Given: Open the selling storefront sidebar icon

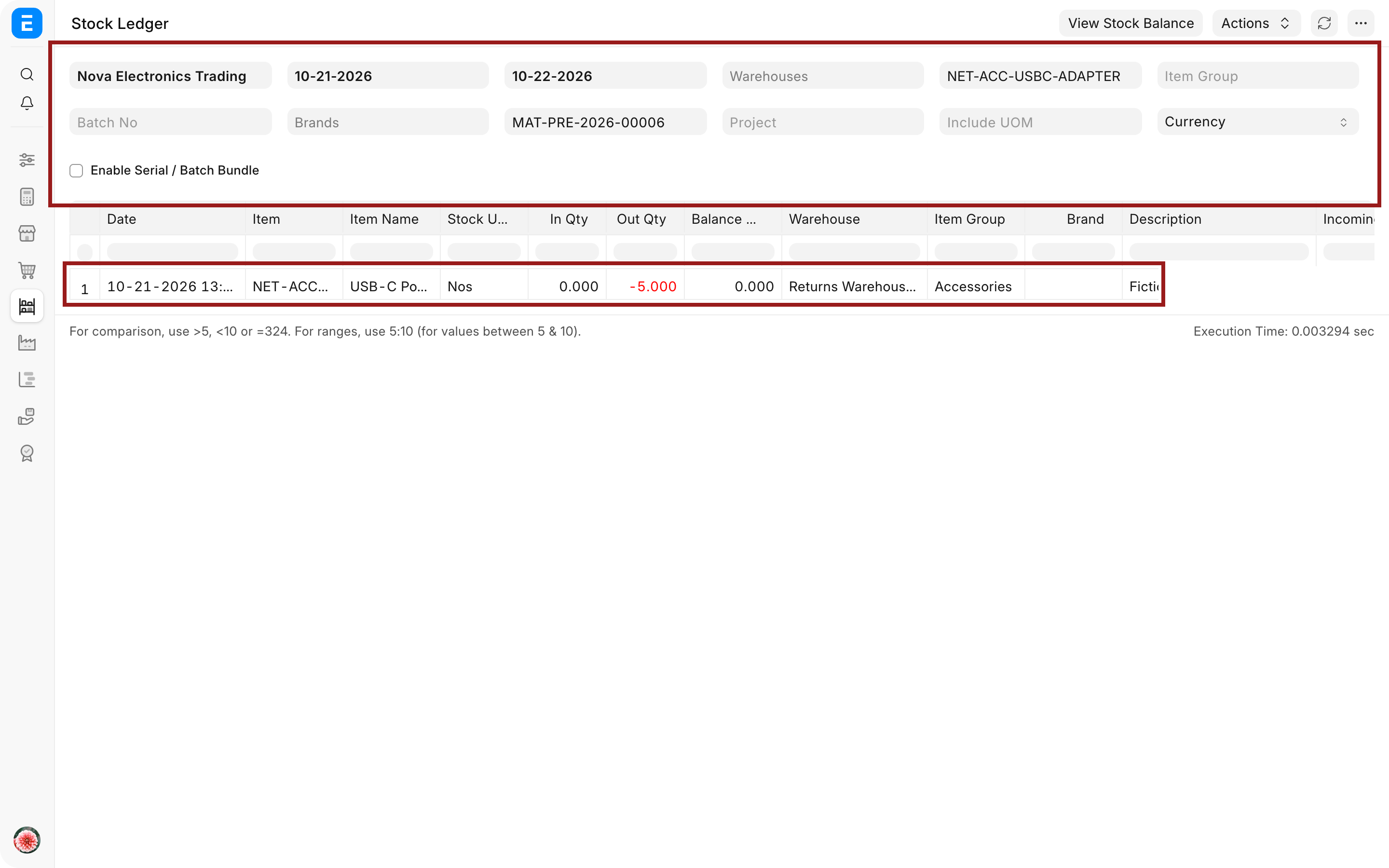Looking at the screenshot, I should coord(27,233).
